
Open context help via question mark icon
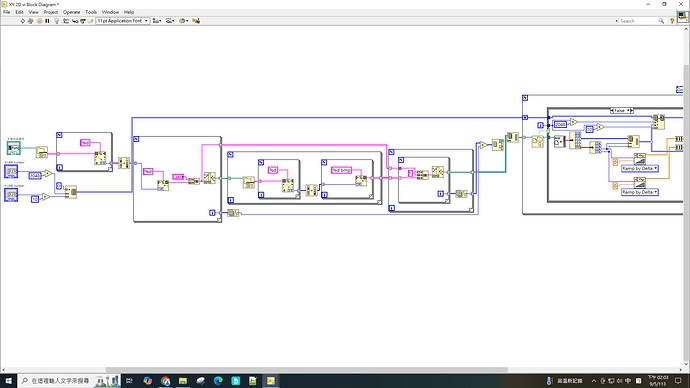coord(672,21)
